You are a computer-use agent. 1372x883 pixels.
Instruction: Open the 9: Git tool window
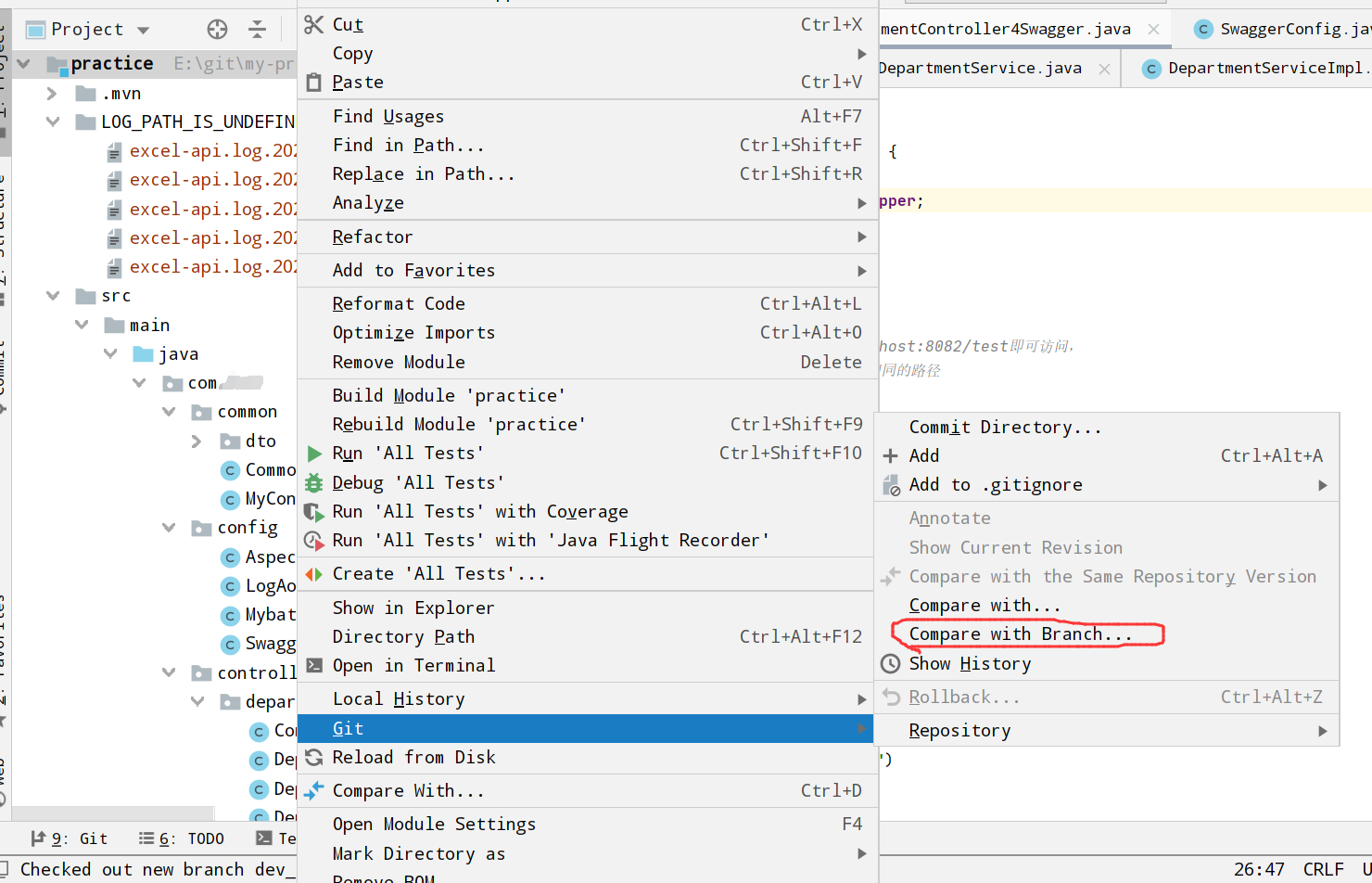pos(70,838)
